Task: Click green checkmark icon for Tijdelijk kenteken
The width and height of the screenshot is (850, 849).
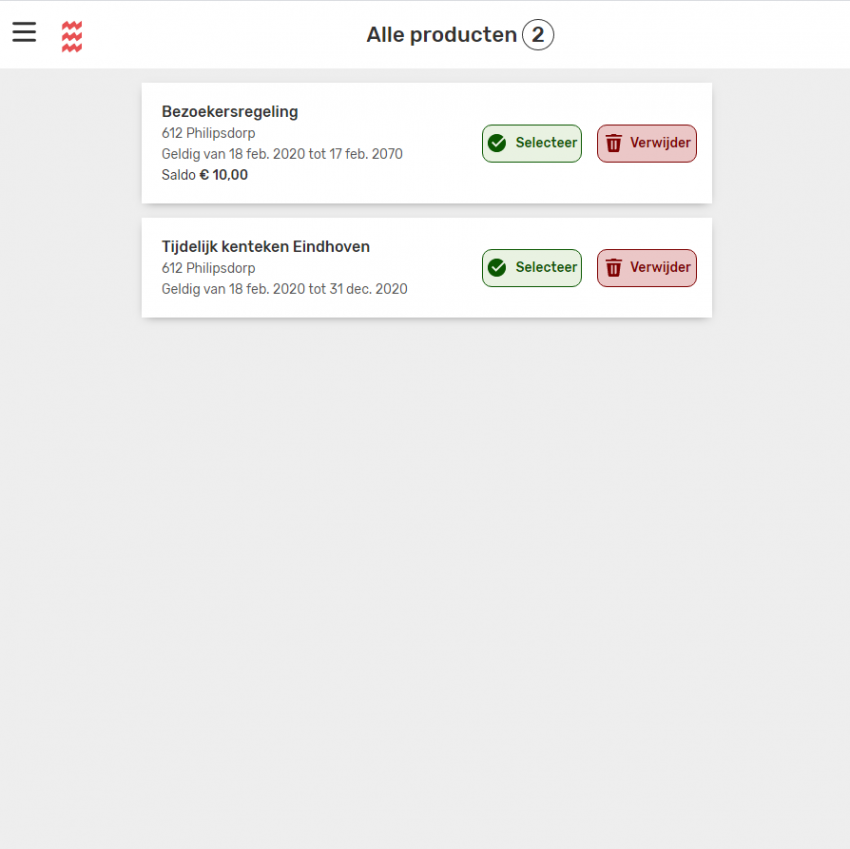Action: (497, 268)
